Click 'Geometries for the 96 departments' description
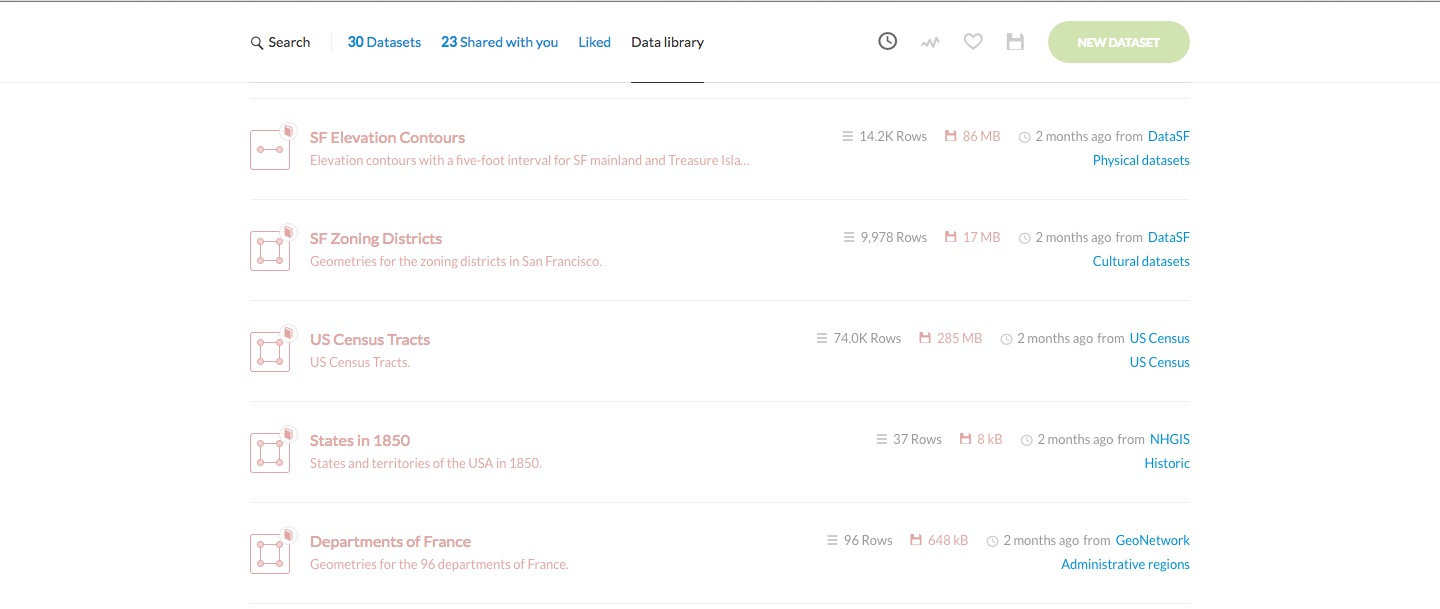This screenshot has height=609, width=1440. point(439,564)
